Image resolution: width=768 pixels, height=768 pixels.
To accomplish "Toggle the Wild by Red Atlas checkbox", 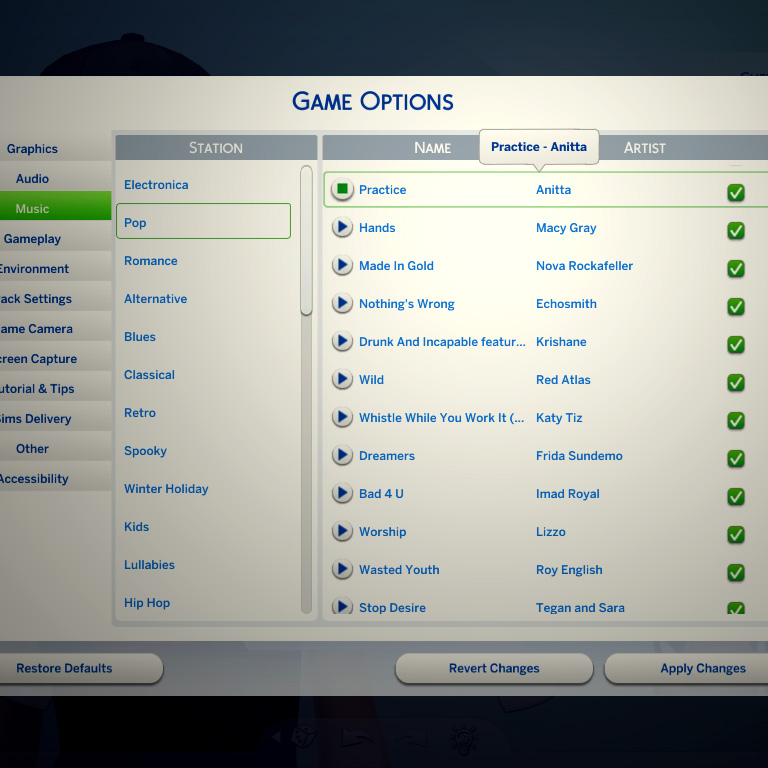I will (736, 382).
